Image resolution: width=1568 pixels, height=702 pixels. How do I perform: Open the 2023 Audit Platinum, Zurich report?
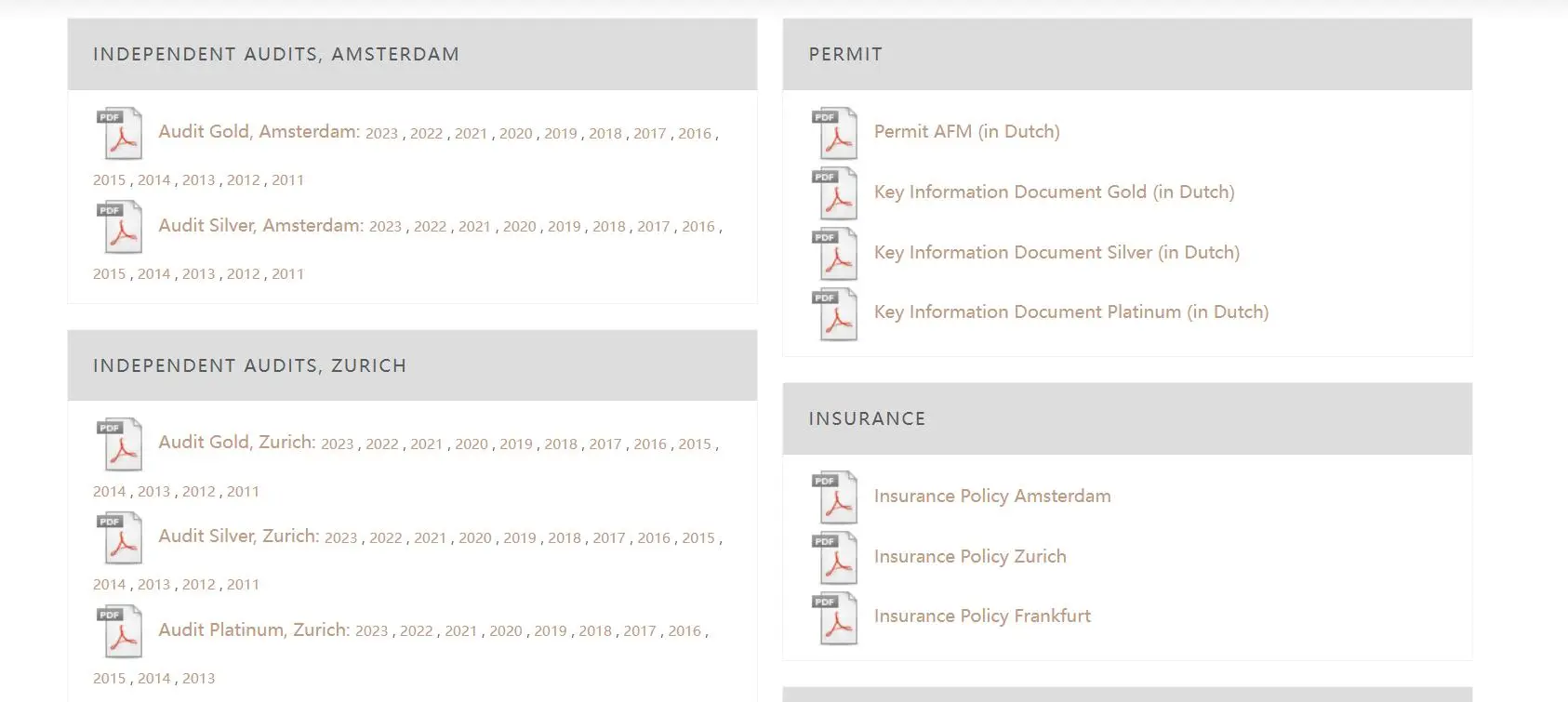[371, 631]
